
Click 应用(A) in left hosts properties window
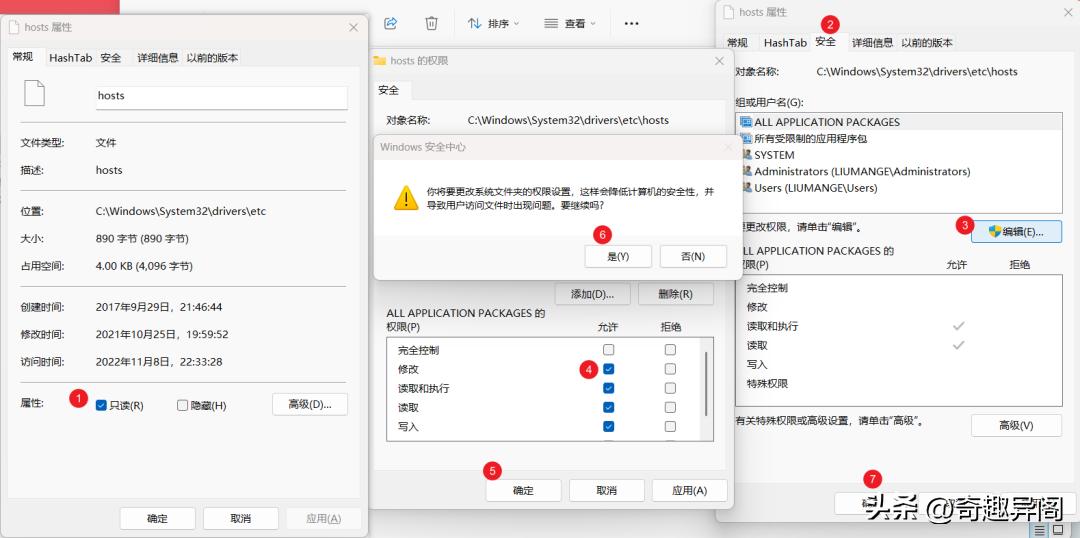pos(323,518)
